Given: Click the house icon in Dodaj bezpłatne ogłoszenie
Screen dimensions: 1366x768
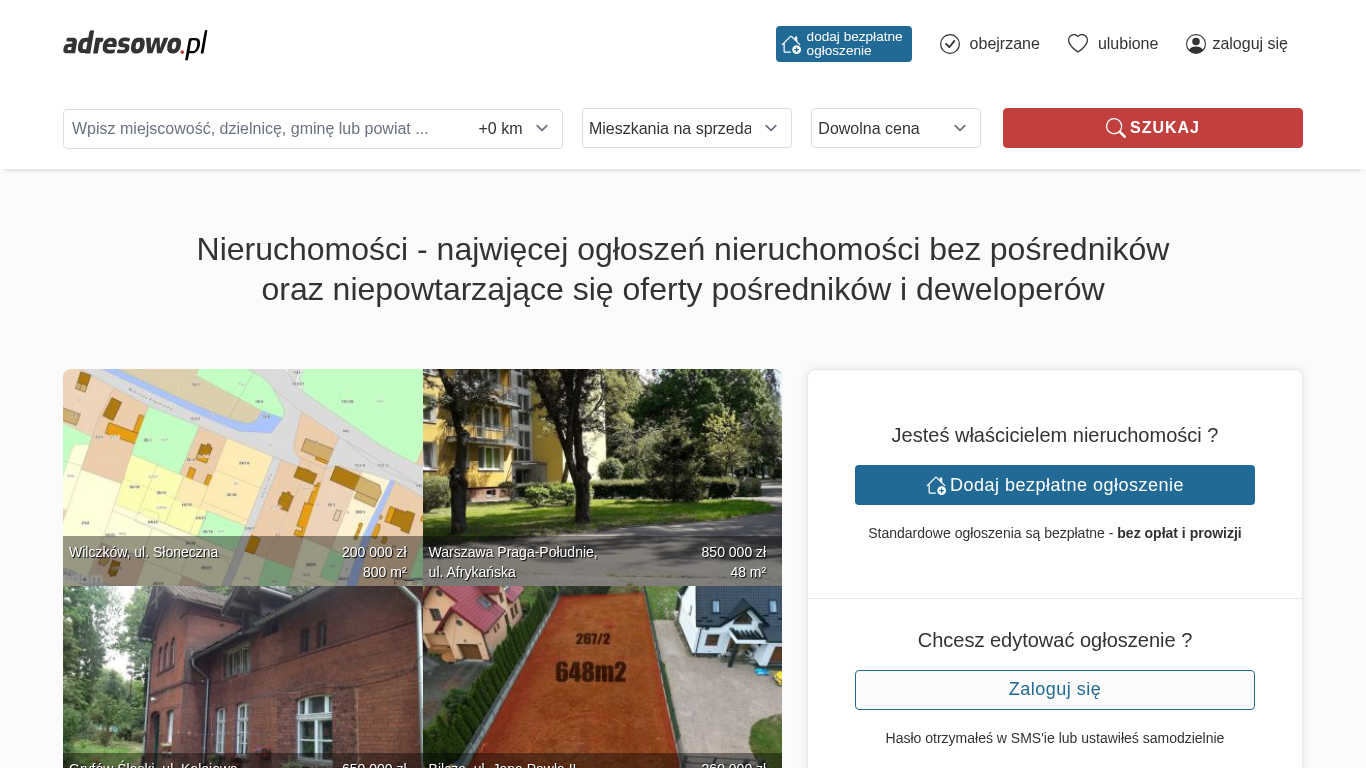Looking at the screenshot, I should (x=936, y=485).
